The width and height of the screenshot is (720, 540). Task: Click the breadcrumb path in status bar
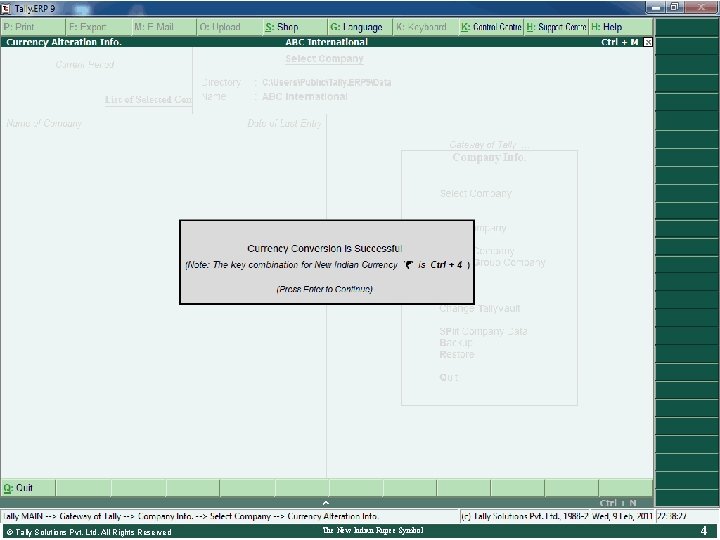tap(191, 517)
